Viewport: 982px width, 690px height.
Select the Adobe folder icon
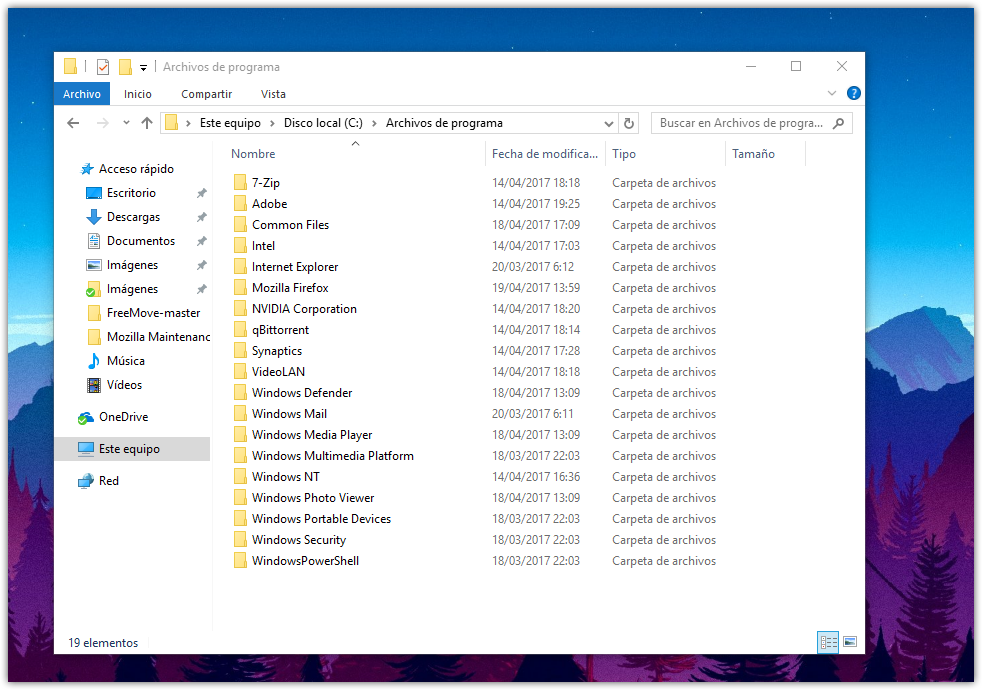pos(240,203)
